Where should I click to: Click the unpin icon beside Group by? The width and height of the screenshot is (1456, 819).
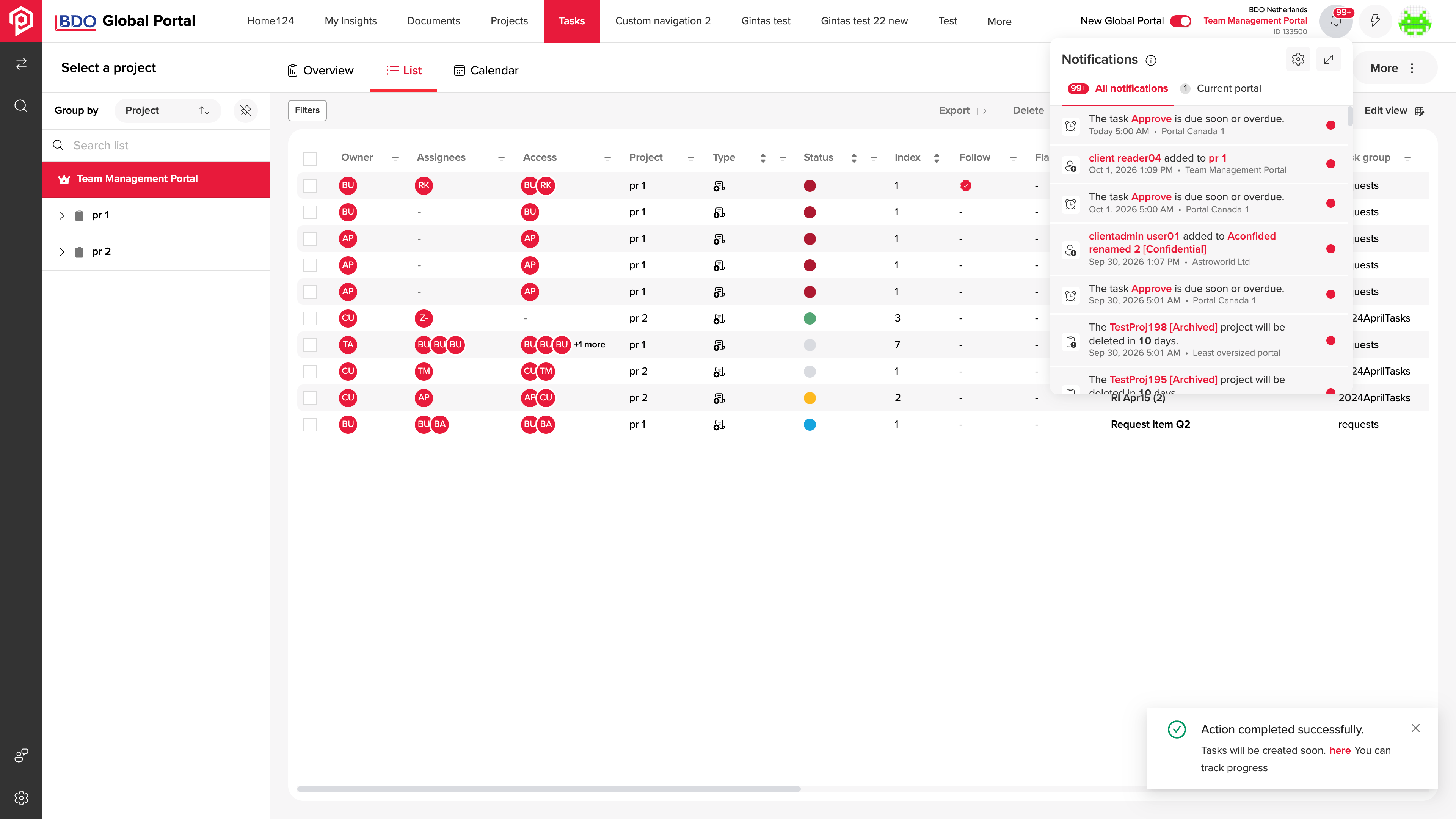point(245,110)
